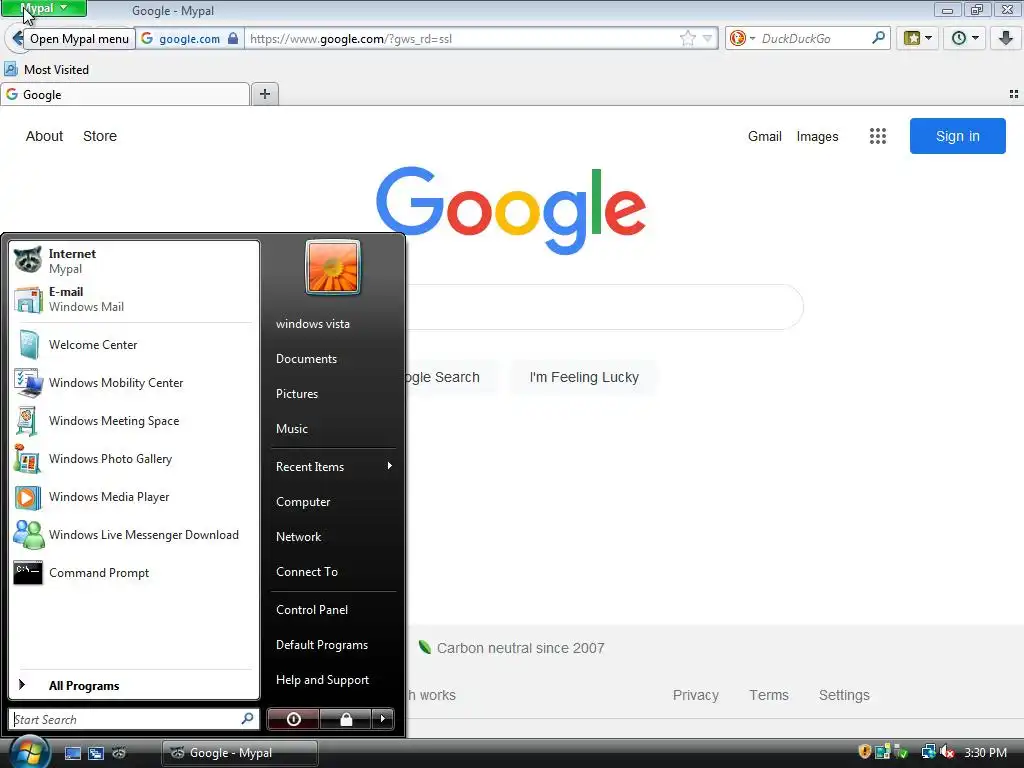Click the Windows Start orb
The image size is (1024, 768).
pos(27,752)
